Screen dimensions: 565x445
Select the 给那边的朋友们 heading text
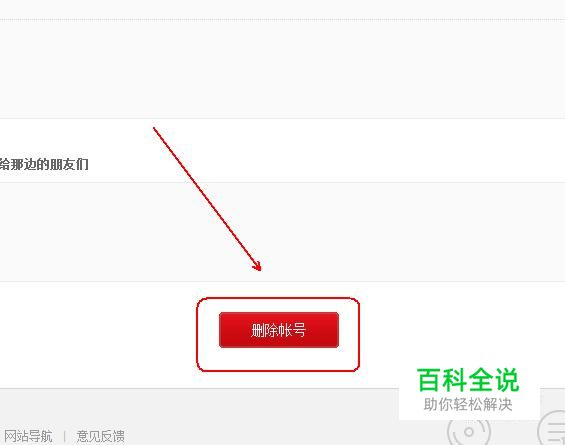[x=44, y=164]
